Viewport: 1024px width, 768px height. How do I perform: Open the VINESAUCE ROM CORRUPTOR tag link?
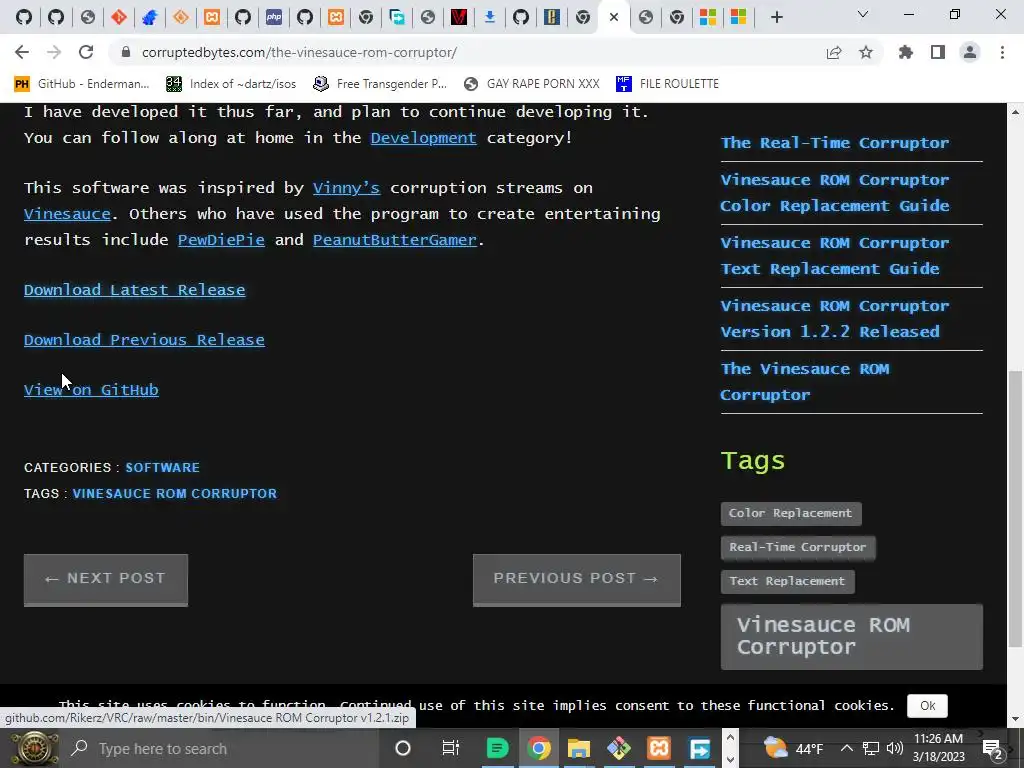[174, 494]
